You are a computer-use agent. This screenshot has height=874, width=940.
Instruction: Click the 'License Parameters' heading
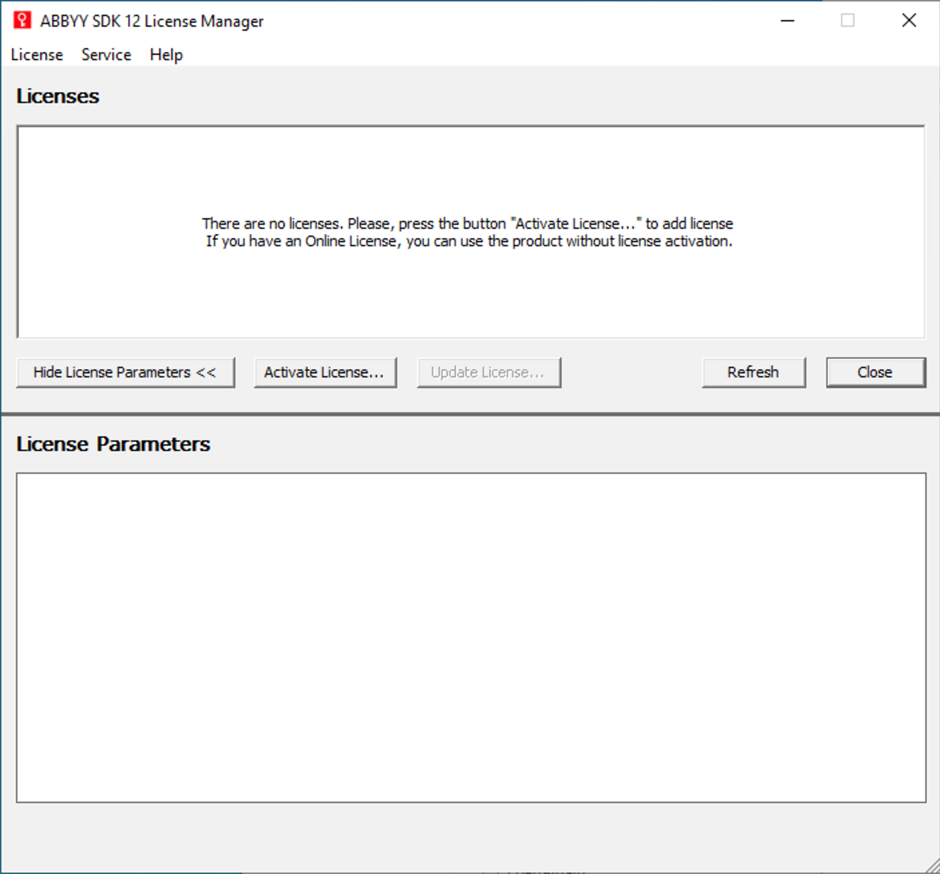point(113,444)
